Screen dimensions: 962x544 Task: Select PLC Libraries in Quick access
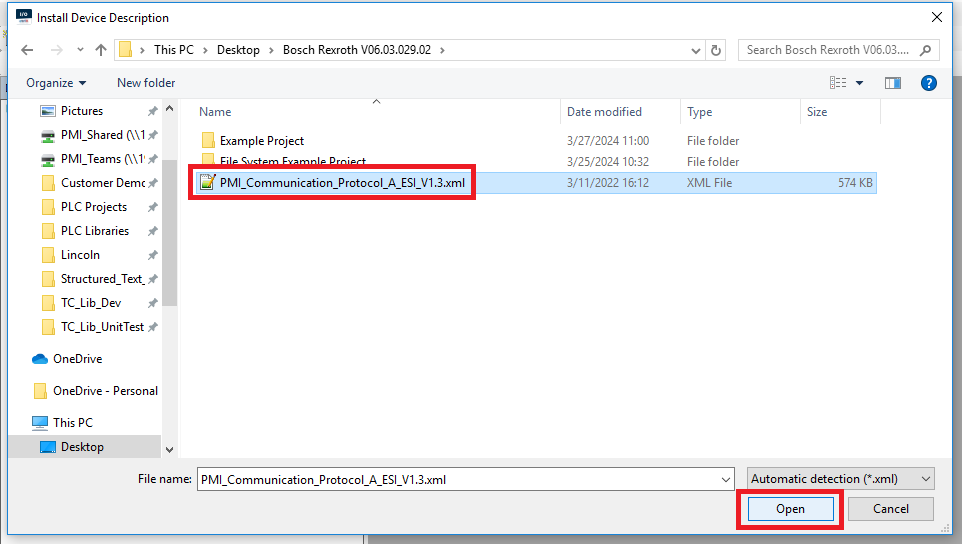(x=94, y=231)
